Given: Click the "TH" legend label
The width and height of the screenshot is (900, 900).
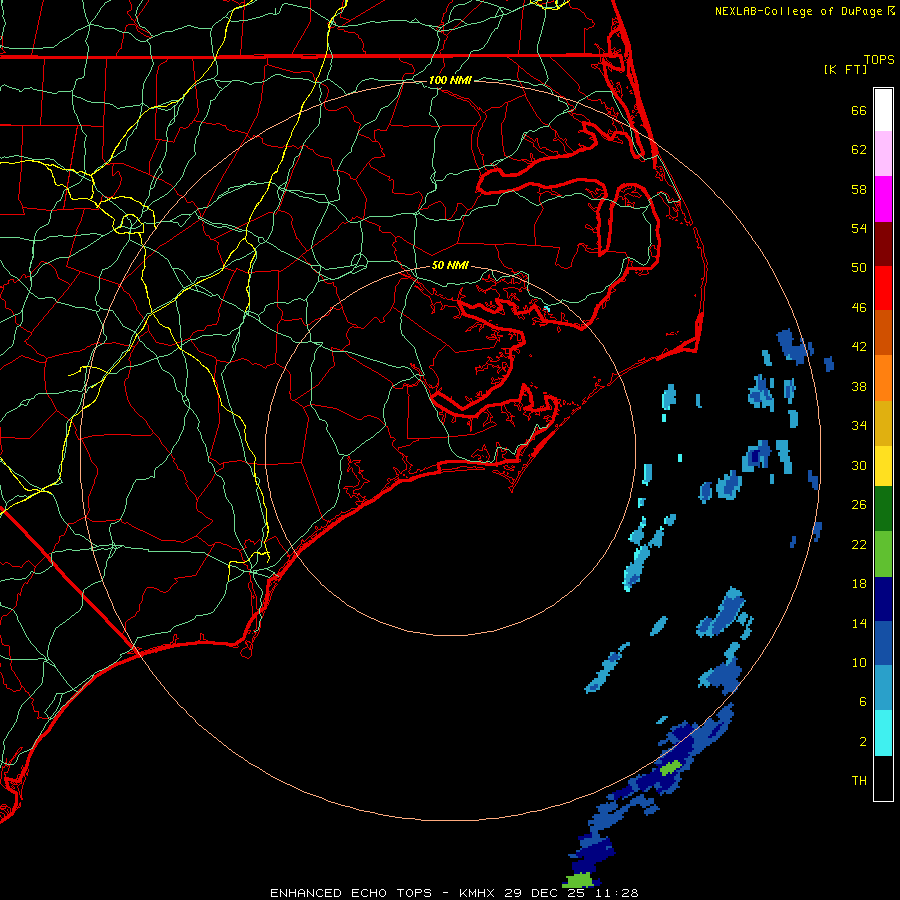Looking at the screenshot, I should pyautogui.click(x=859, y=781).
